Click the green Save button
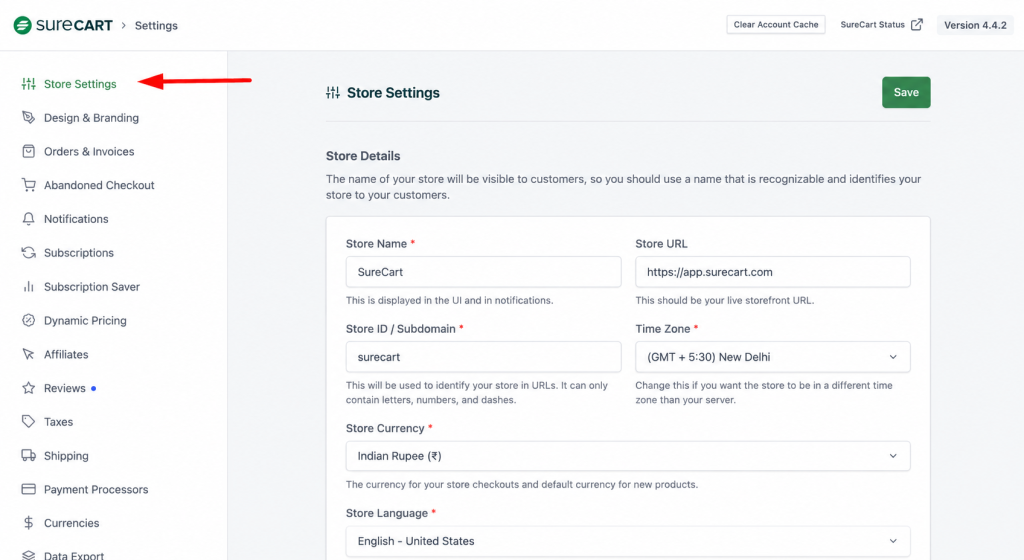This screenshot has width=1024, height=560. (x=906, y=93)
